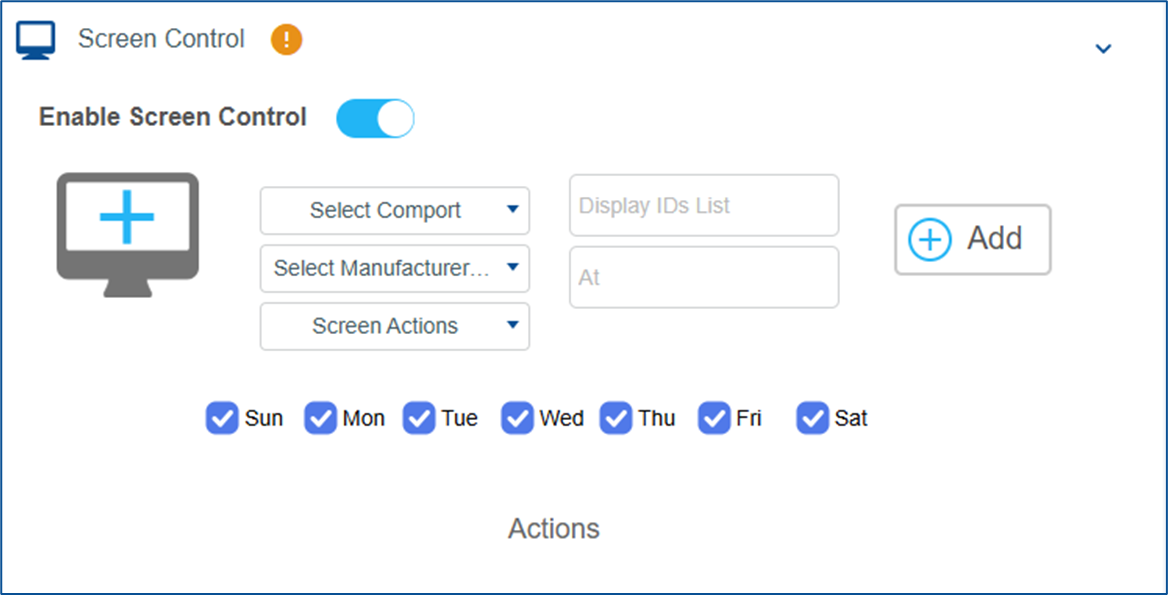Open the Screen Actions dropdown
The image size is (1168, 595).
[x=395, y=326]
